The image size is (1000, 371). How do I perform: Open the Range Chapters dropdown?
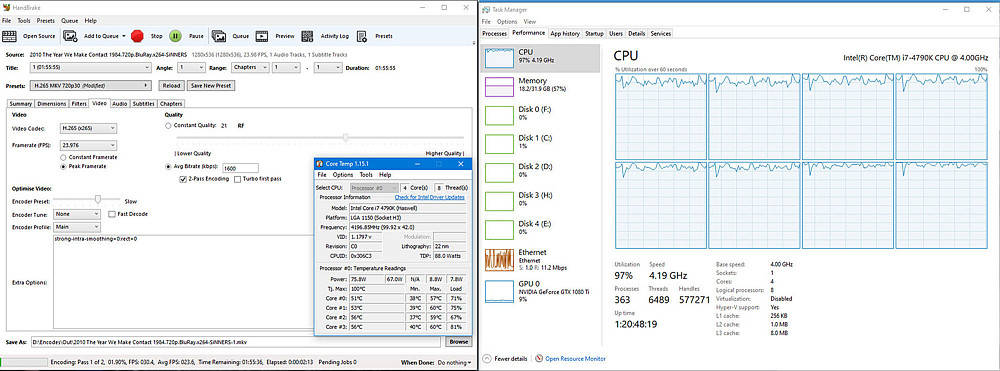pos(249,67)
